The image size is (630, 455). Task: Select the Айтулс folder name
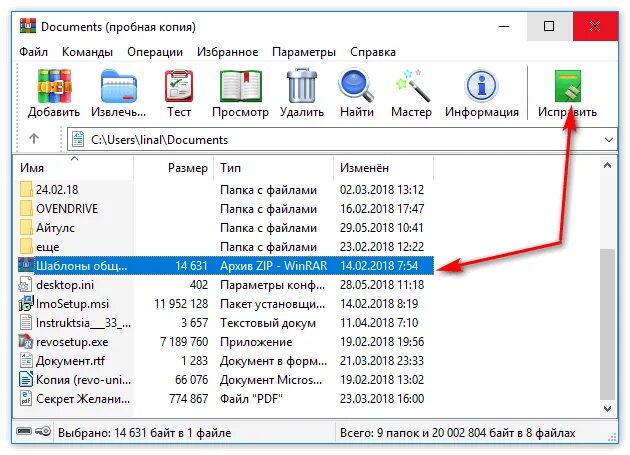coord(55,228)
